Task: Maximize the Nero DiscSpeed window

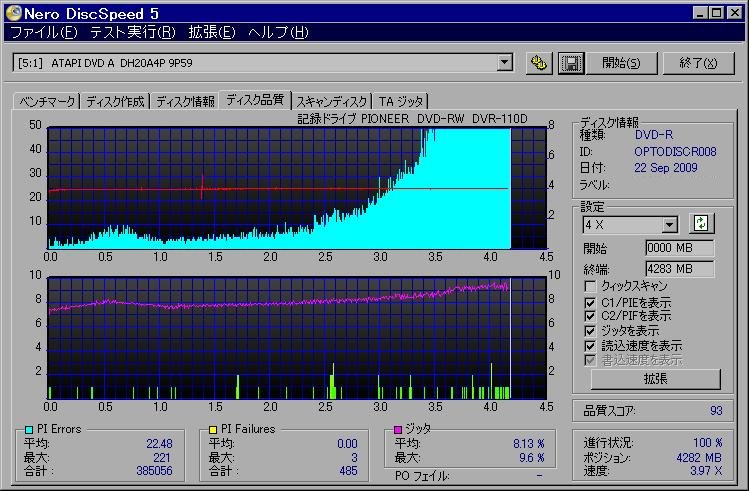Action: coord(717,13)
